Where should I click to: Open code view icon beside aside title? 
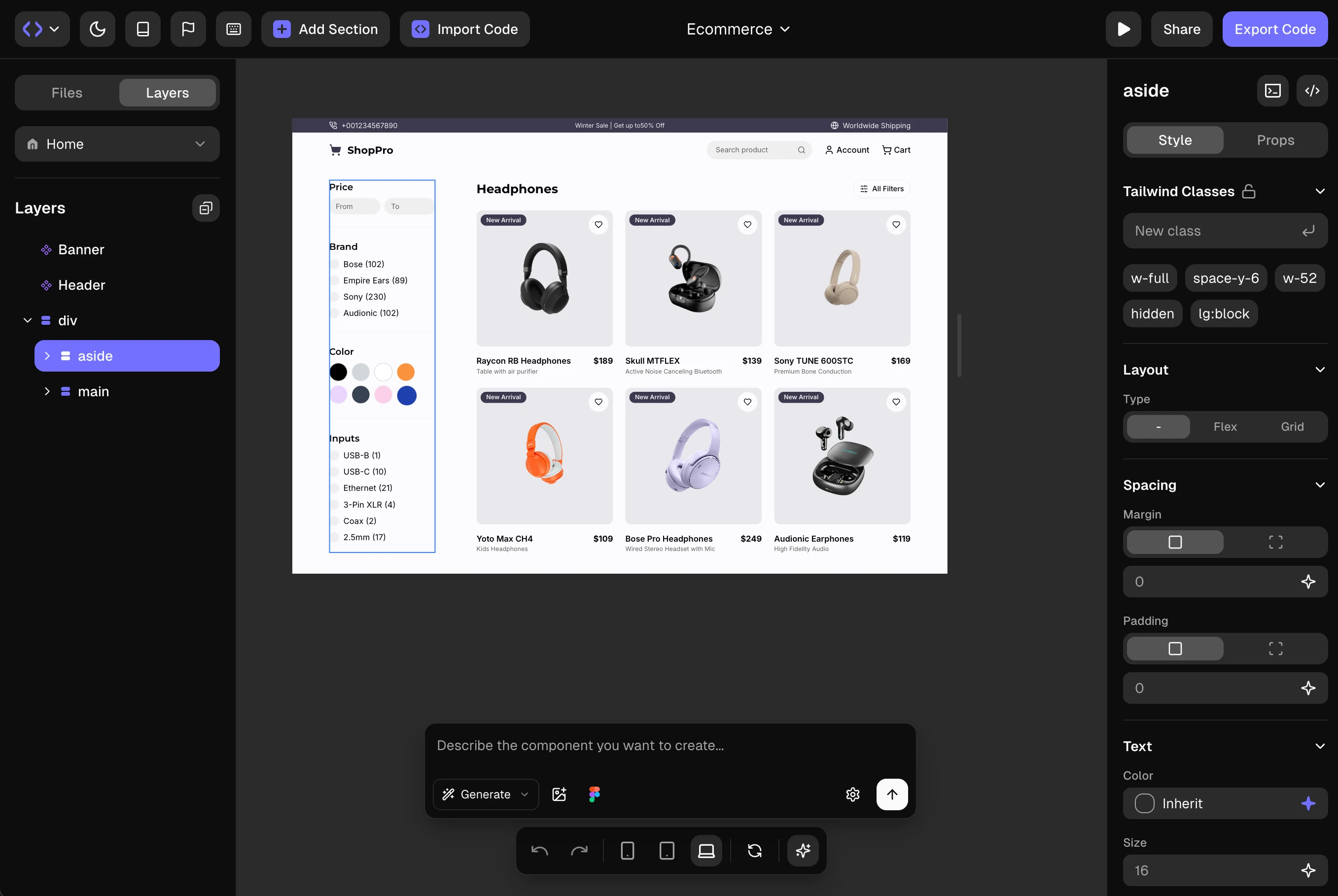pyautogui.click(x=1312, y=90)
